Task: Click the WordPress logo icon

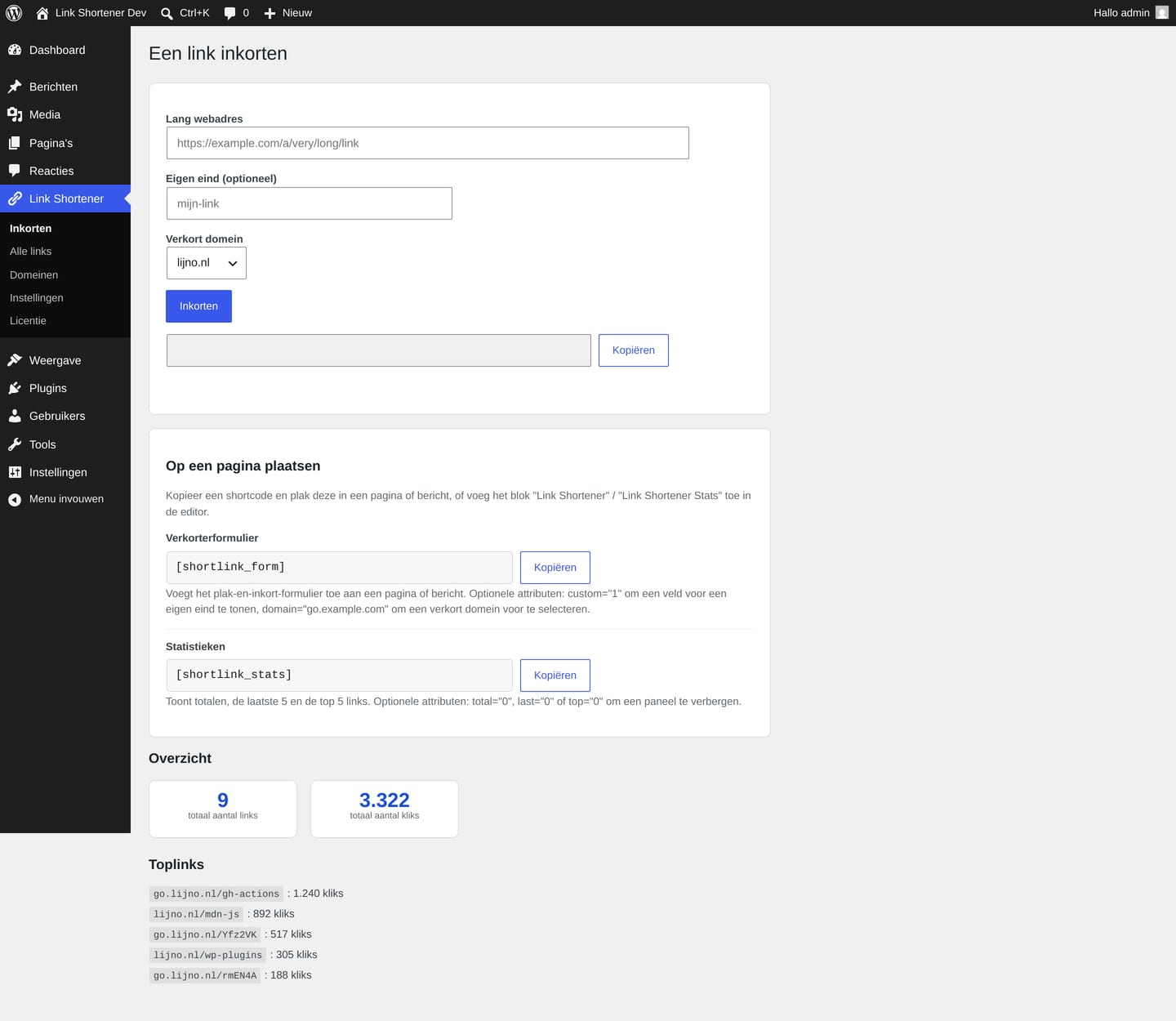Action: (14, 13)
